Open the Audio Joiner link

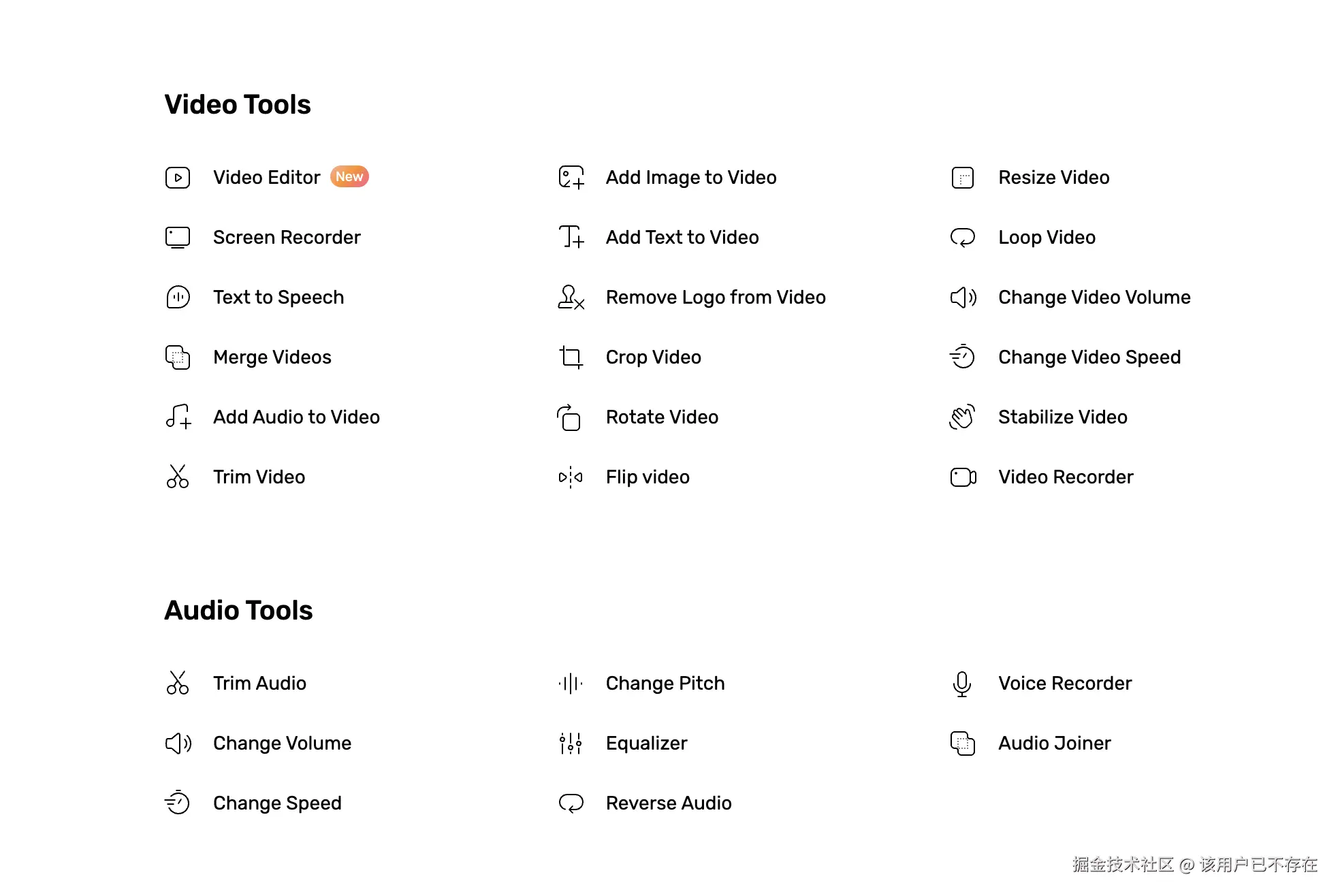[x=1054, y=743]
